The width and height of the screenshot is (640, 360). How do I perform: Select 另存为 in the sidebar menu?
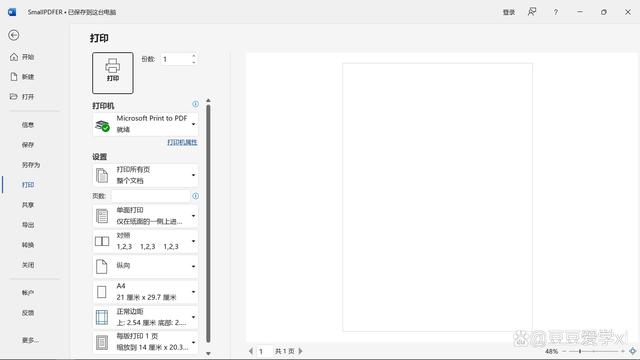click(31, 164)
